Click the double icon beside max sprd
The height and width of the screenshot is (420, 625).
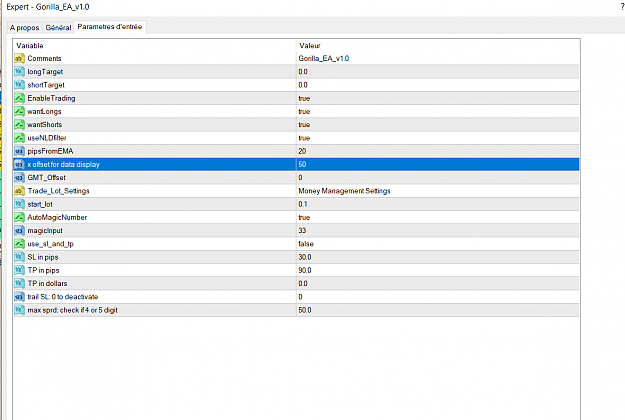pos(19,310)
